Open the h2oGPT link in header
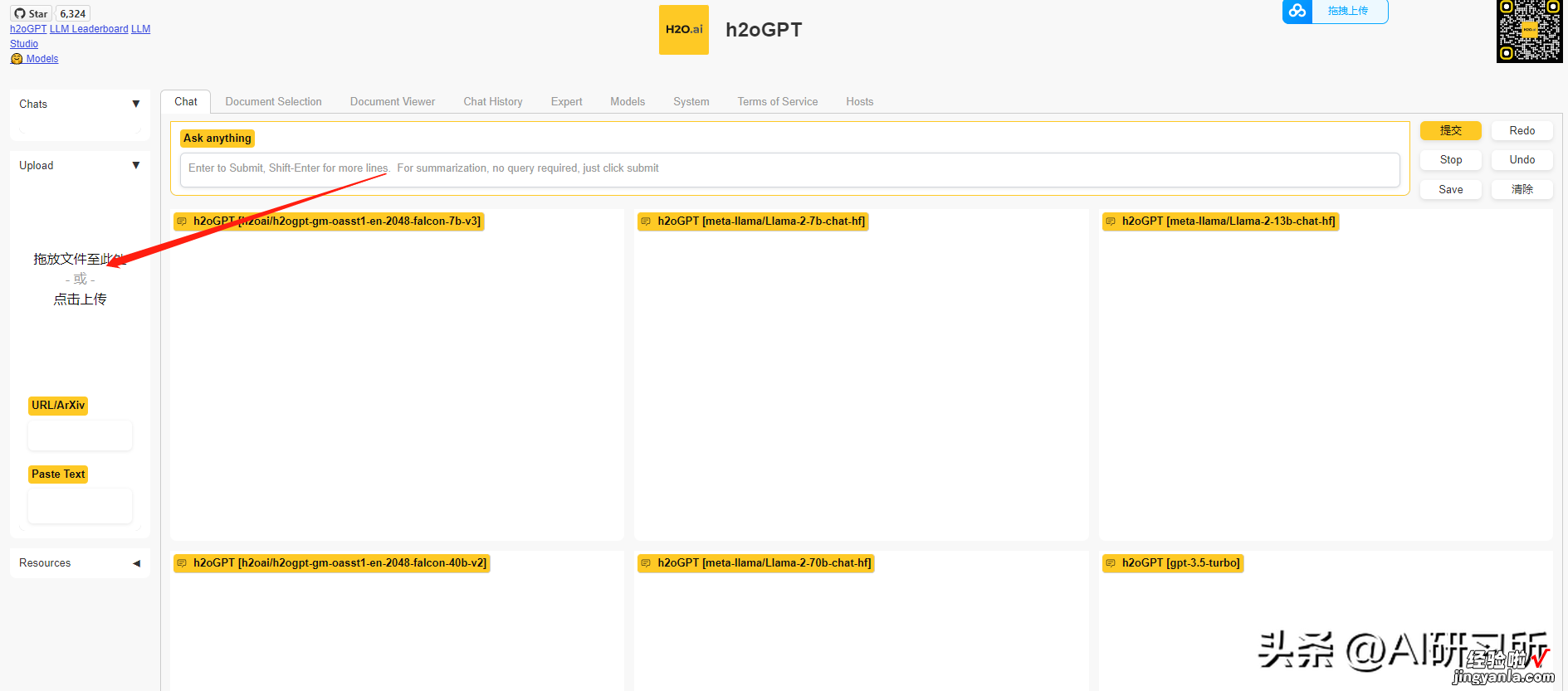The image size is (1568, 691). 28,29
